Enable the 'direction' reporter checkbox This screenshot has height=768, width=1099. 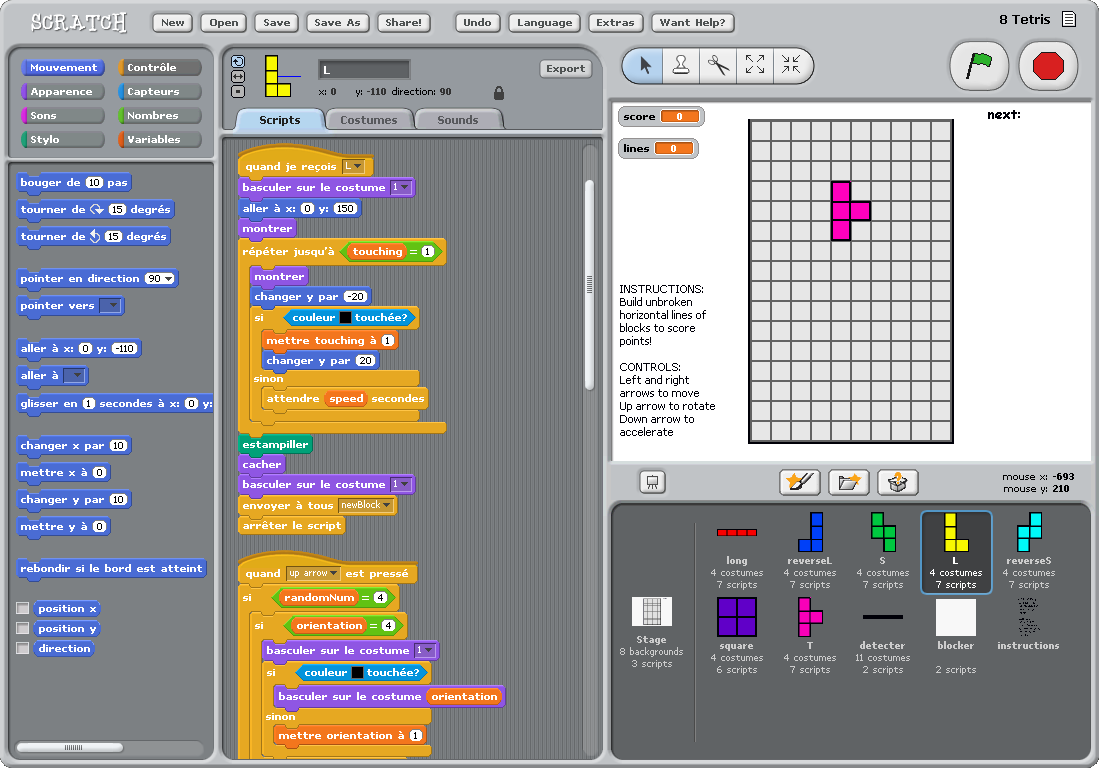[x=23, y=648]
